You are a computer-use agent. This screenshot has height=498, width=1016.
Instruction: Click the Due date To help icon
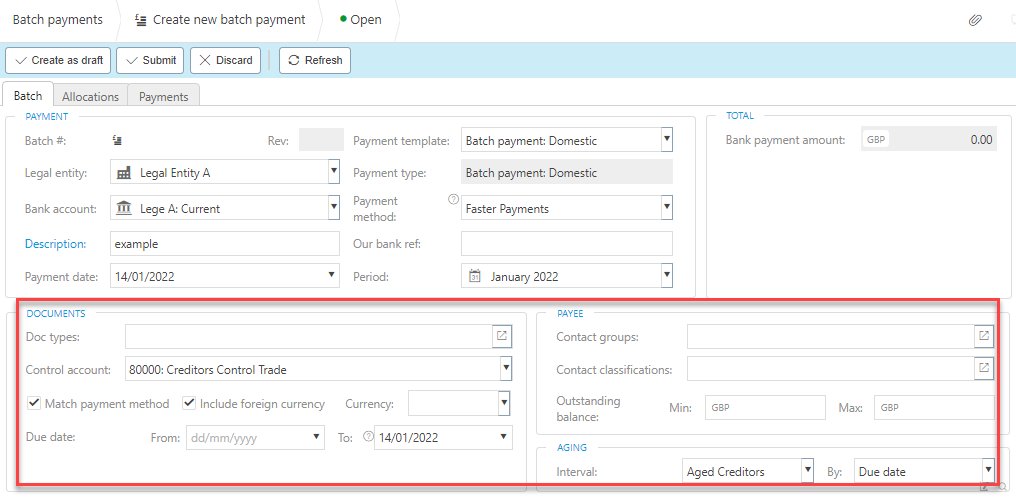point(368,436)
